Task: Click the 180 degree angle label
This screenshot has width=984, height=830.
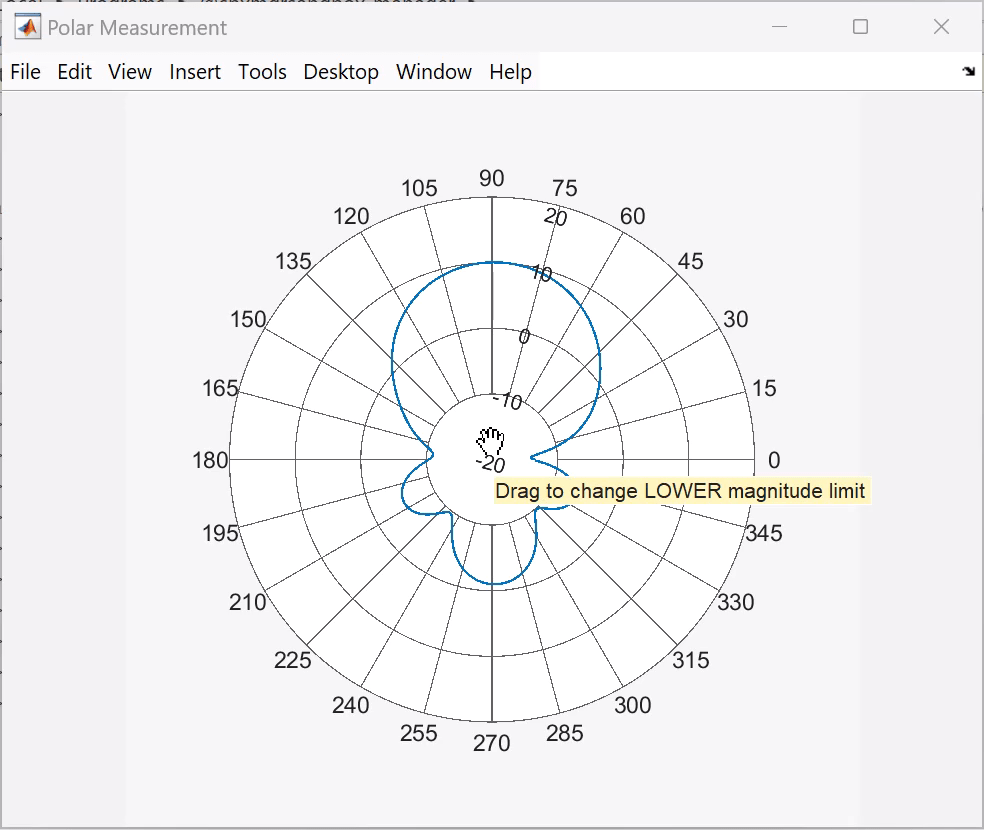Action: 211,460
